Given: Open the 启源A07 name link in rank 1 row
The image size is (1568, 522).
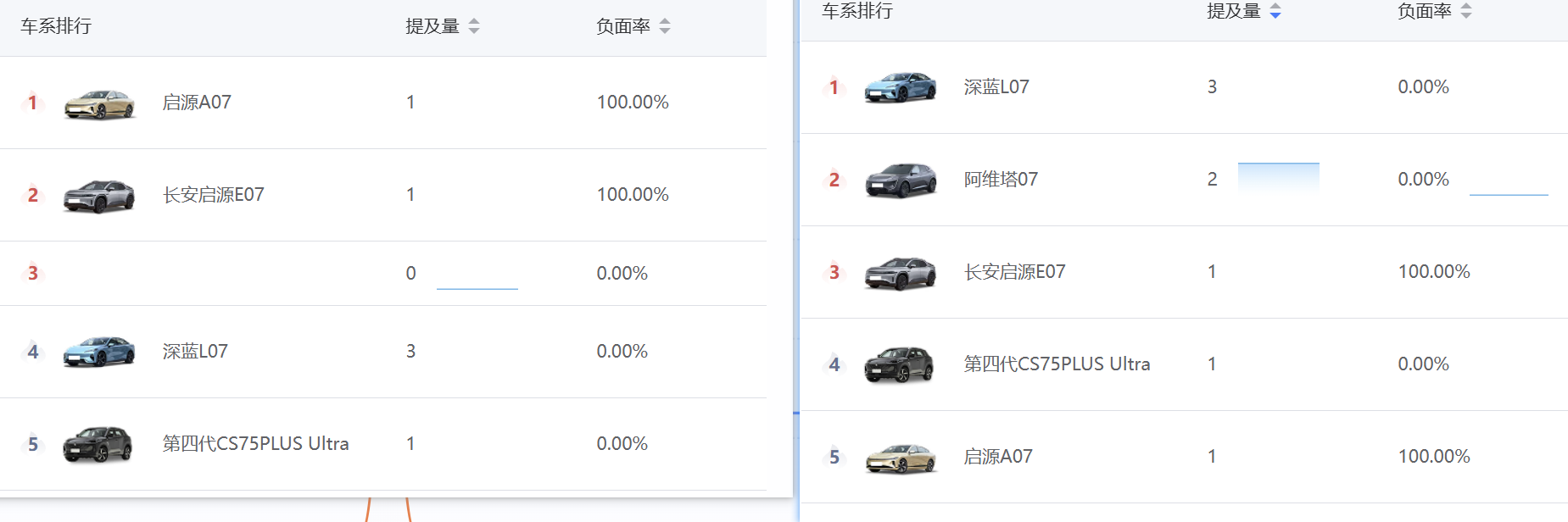Looking at the screenshot, I should click(x=197, y=103).
